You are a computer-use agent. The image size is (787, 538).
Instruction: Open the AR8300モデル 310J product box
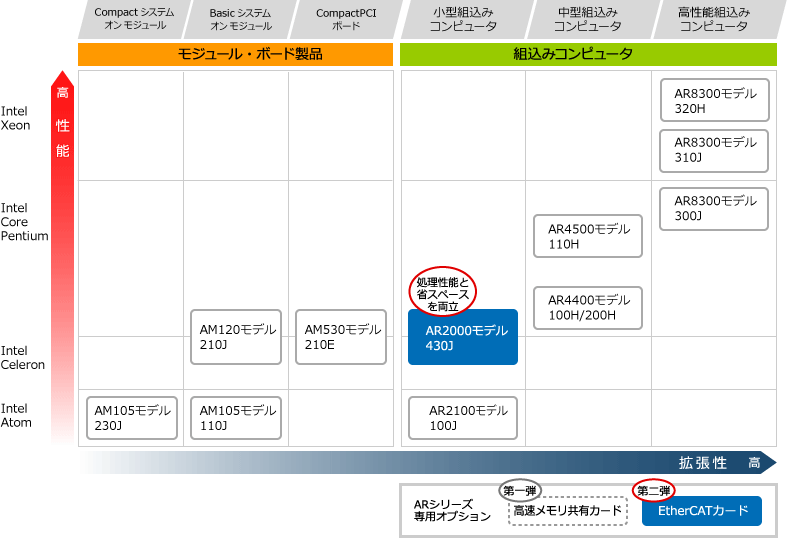(x=714, y=151)
